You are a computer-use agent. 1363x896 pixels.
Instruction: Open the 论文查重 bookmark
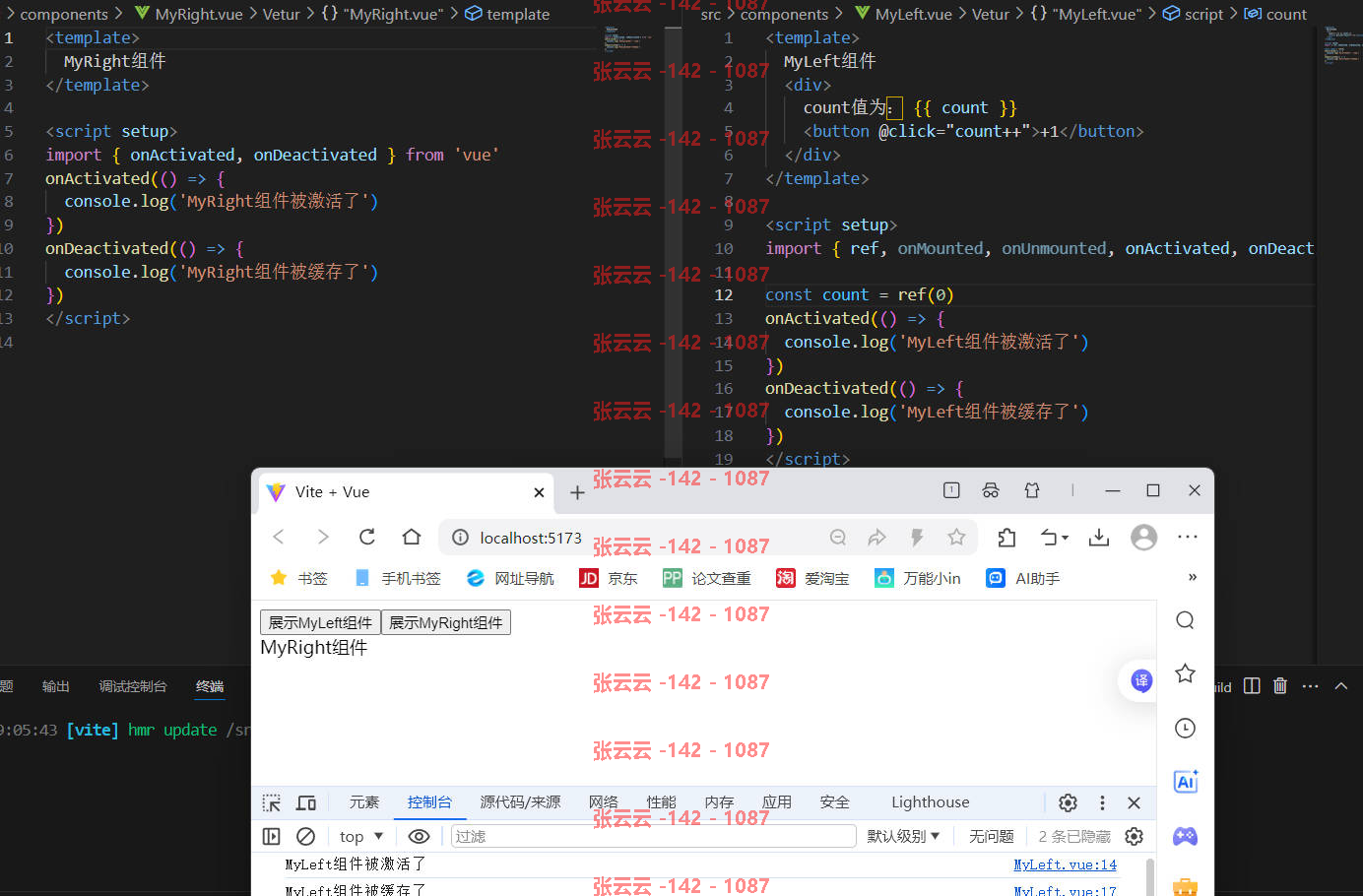[x=706, y=578]
